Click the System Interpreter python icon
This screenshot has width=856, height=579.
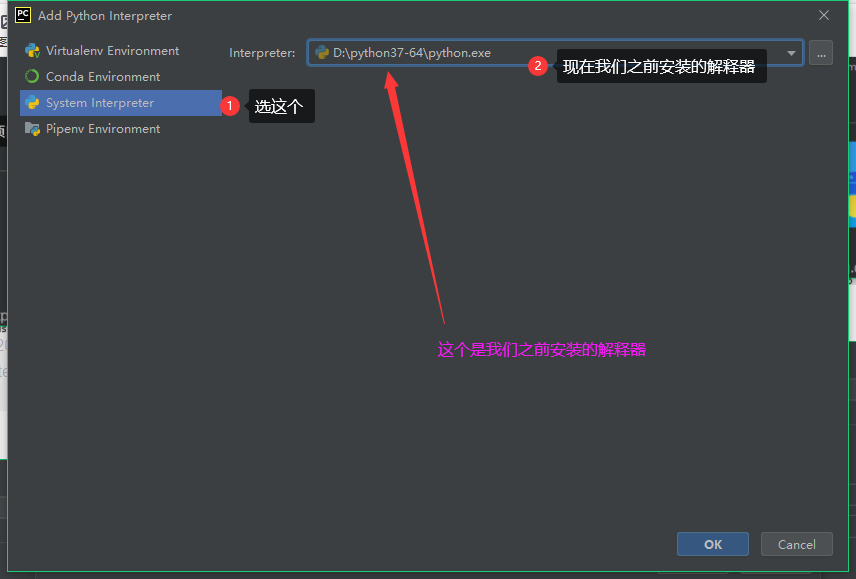click(x=32, y=103)
